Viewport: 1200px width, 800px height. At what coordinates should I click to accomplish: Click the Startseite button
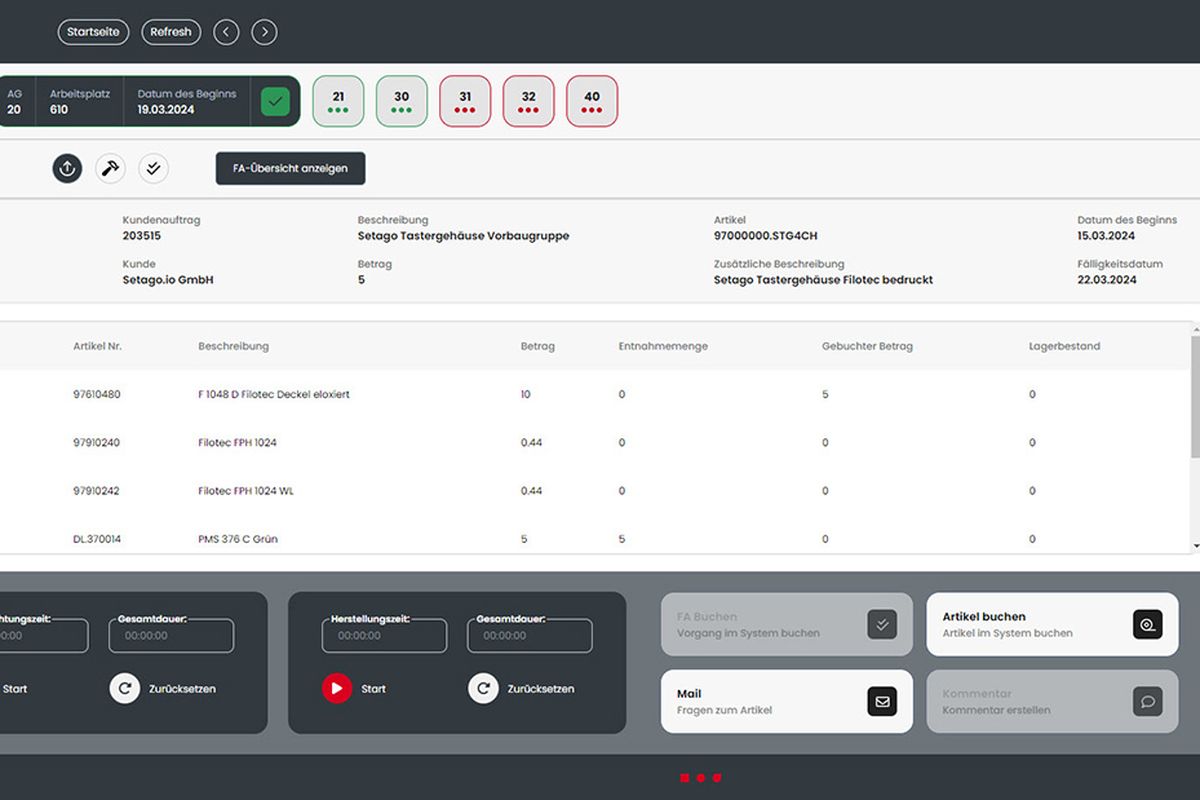[93, 32]
